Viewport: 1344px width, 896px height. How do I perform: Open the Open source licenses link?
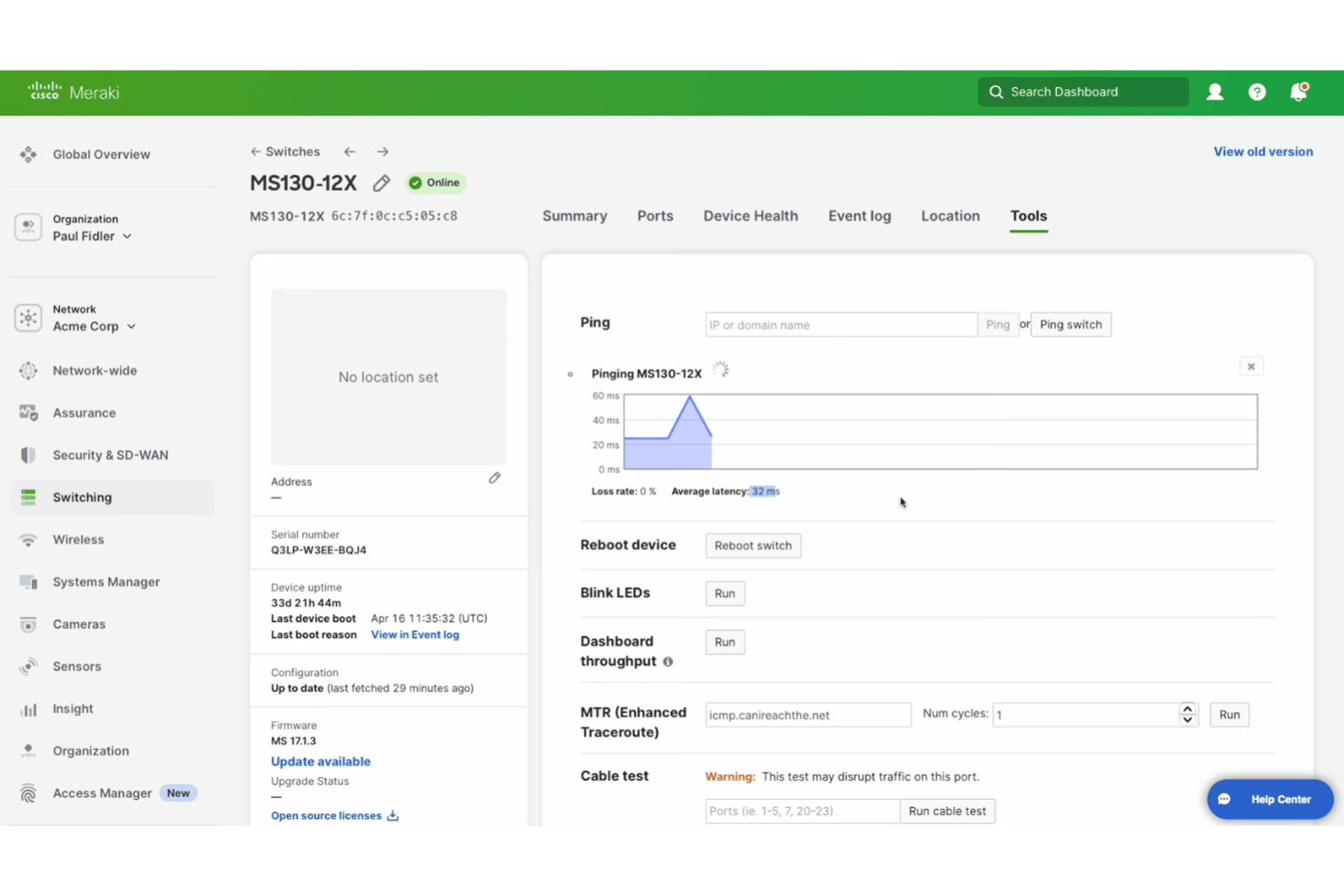pos(326,815)
